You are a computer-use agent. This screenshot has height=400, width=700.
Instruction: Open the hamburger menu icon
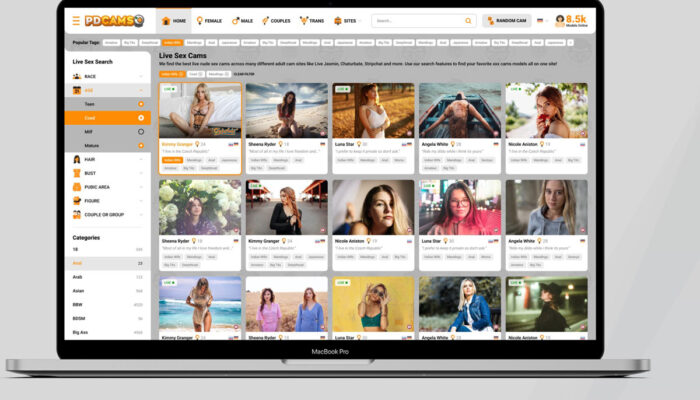coord(76,21)
